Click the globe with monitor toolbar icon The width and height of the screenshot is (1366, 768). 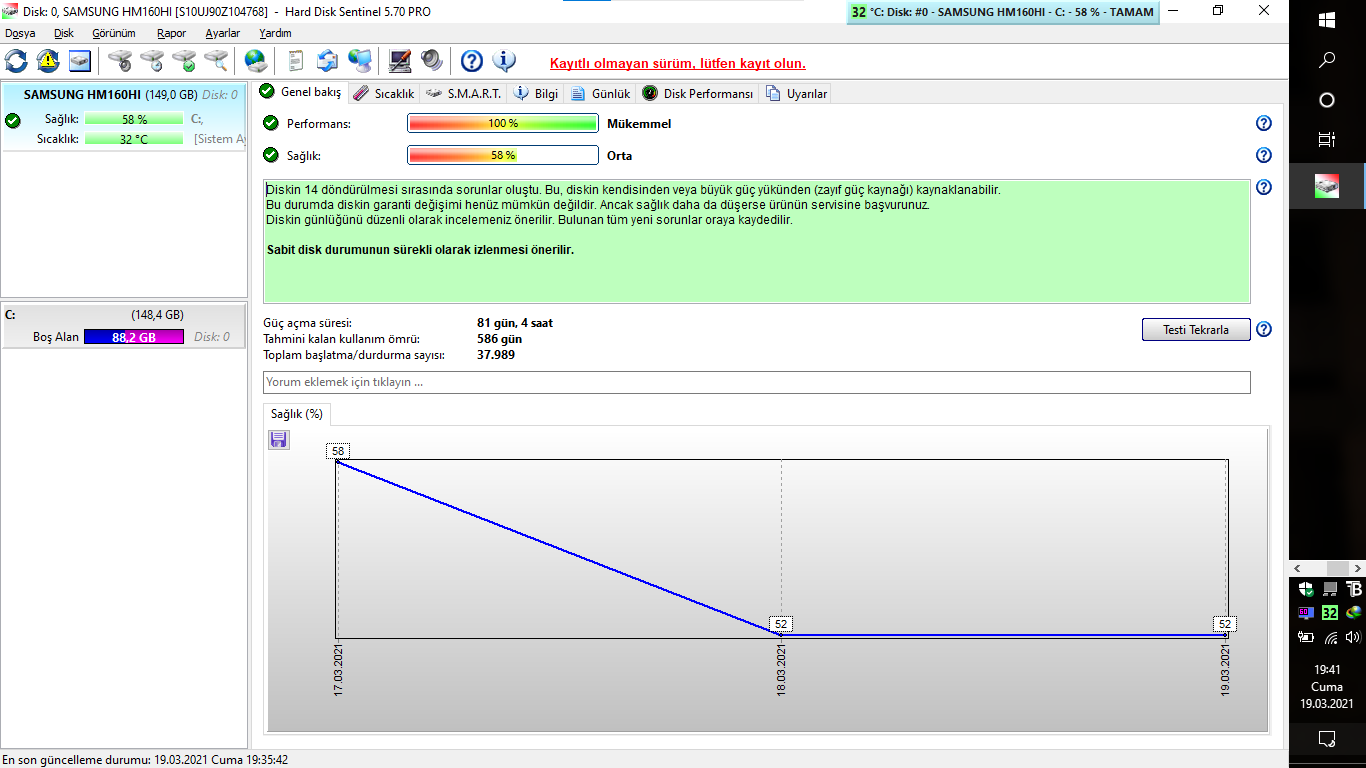pos(360,61)
